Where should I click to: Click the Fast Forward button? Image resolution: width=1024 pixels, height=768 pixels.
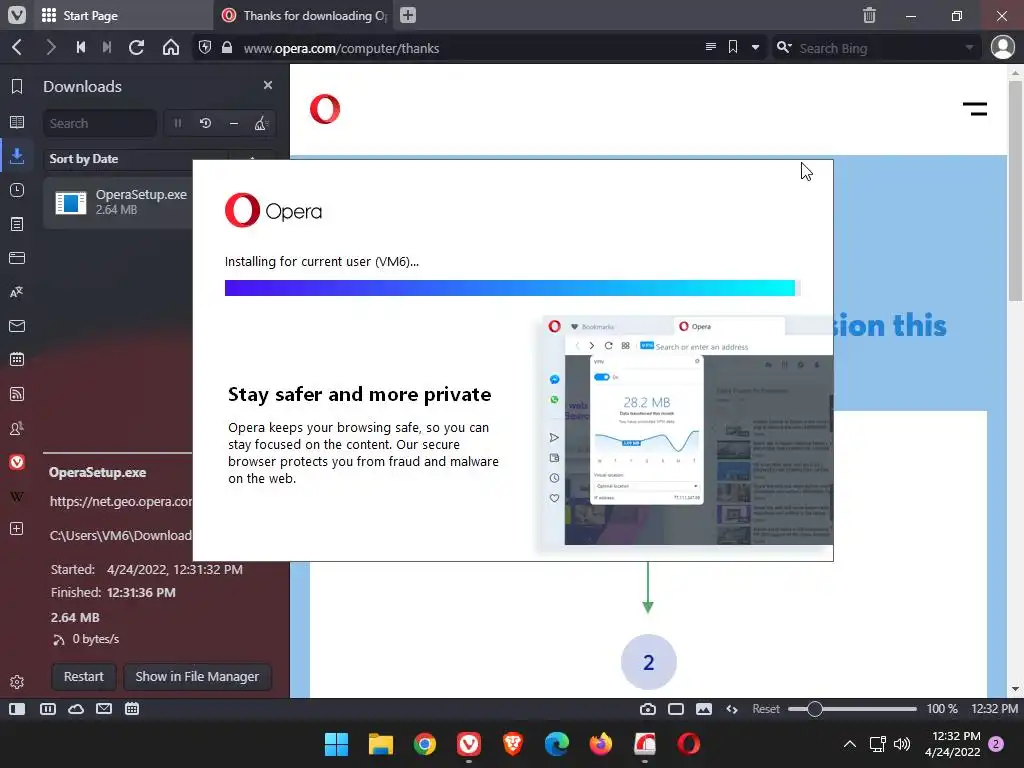tap(107, 48)
